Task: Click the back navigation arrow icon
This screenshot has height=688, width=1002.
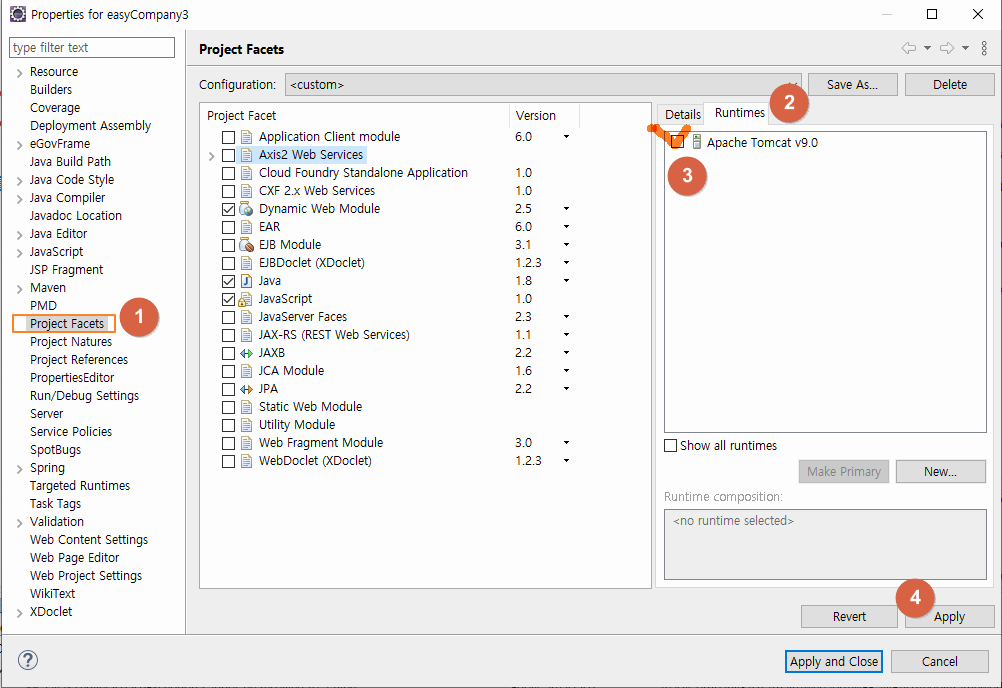Action: [x=908, y=48]
